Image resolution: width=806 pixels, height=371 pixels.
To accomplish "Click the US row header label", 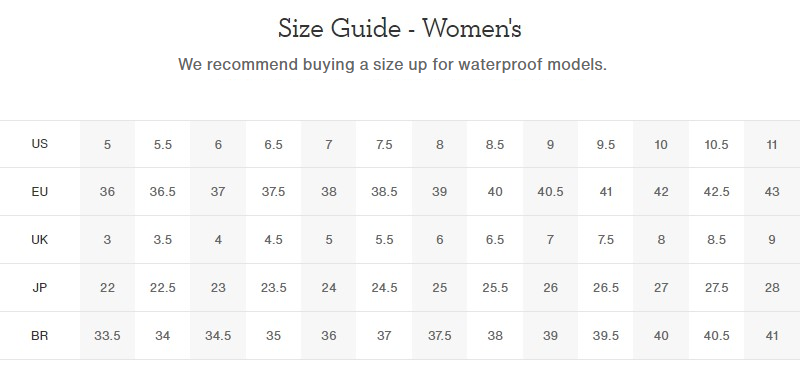I will click(x=40, y=144).
